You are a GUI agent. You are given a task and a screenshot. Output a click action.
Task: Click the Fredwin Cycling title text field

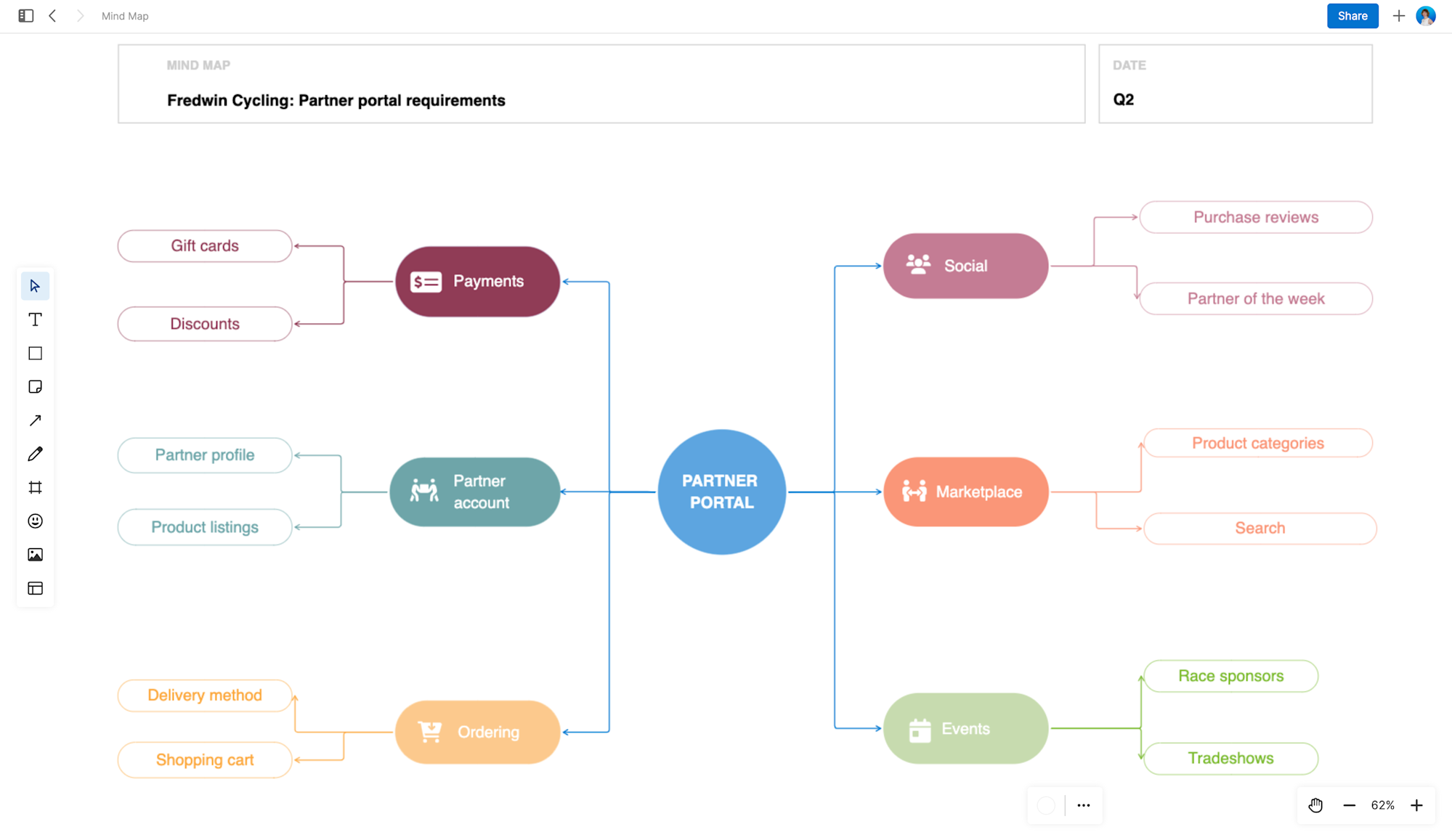click(x=336, y=100)
